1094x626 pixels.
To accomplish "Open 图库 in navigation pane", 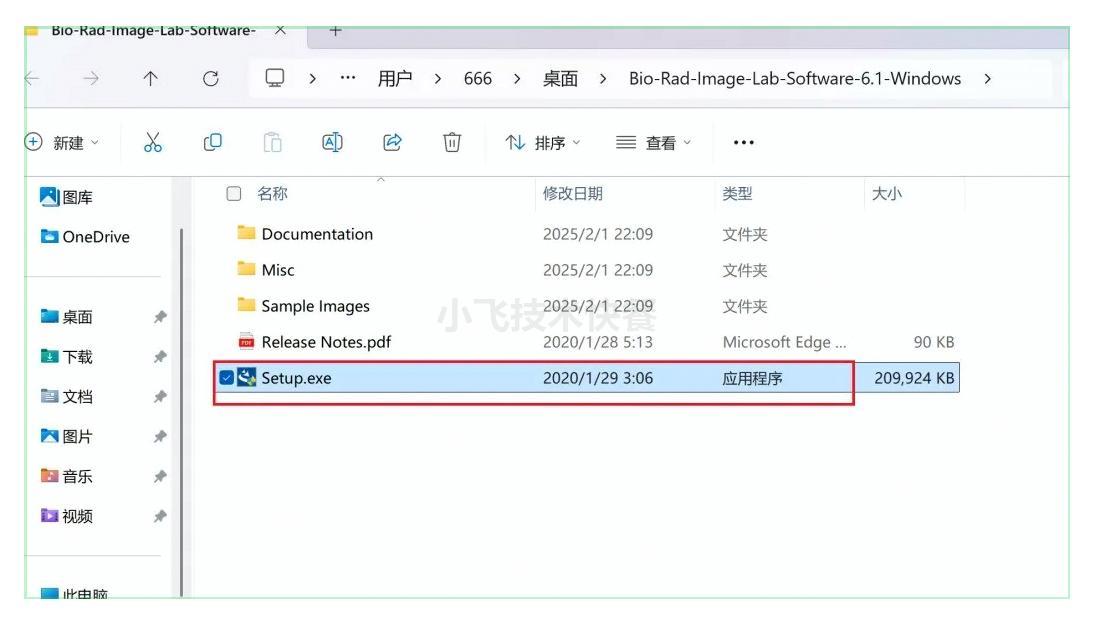I will [x=67, y=197].
